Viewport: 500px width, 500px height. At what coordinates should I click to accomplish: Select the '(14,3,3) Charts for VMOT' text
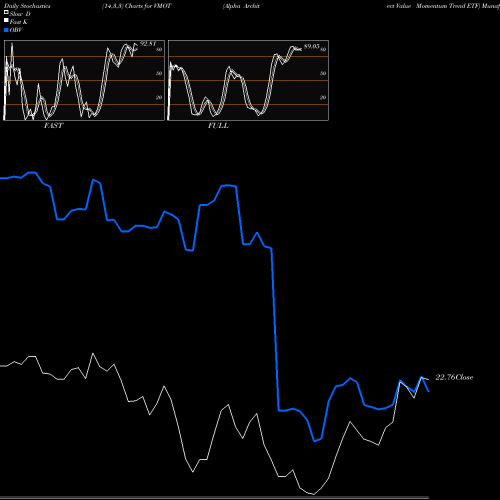click(137, 6)
